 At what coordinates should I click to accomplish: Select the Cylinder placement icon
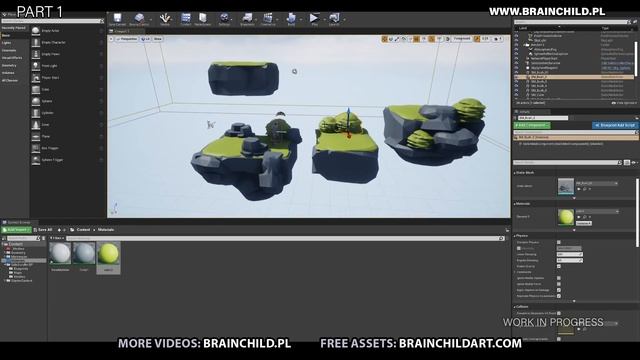click(x=36, y=113)
